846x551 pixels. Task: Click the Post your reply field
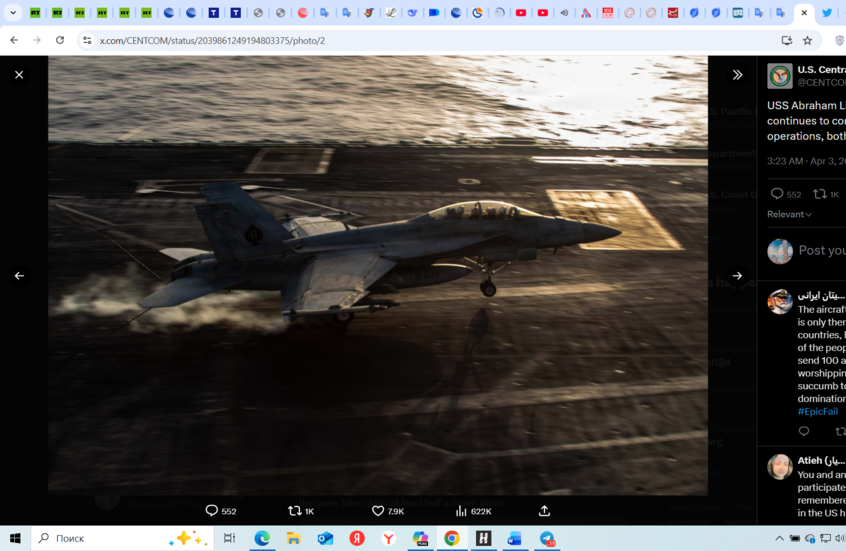[820, 250]
